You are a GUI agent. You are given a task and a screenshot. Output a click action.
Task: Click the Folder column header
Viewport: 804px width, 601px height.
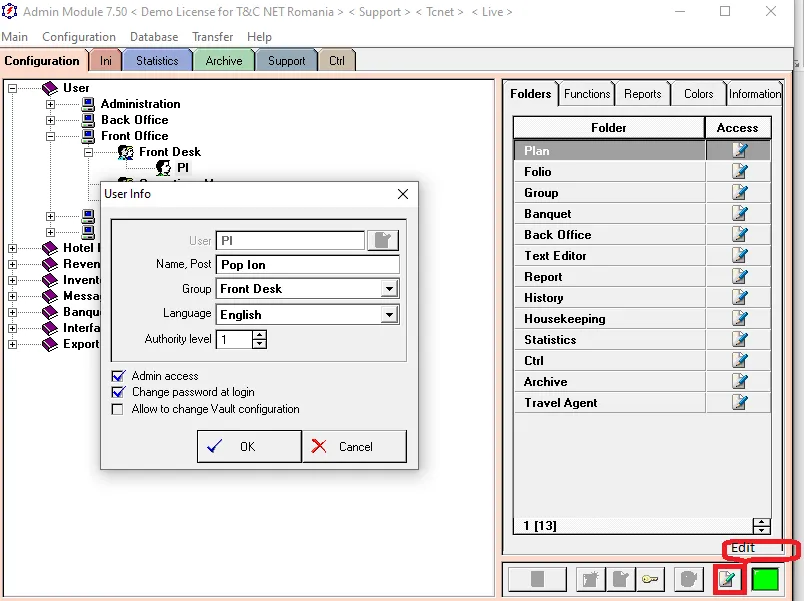609,128
